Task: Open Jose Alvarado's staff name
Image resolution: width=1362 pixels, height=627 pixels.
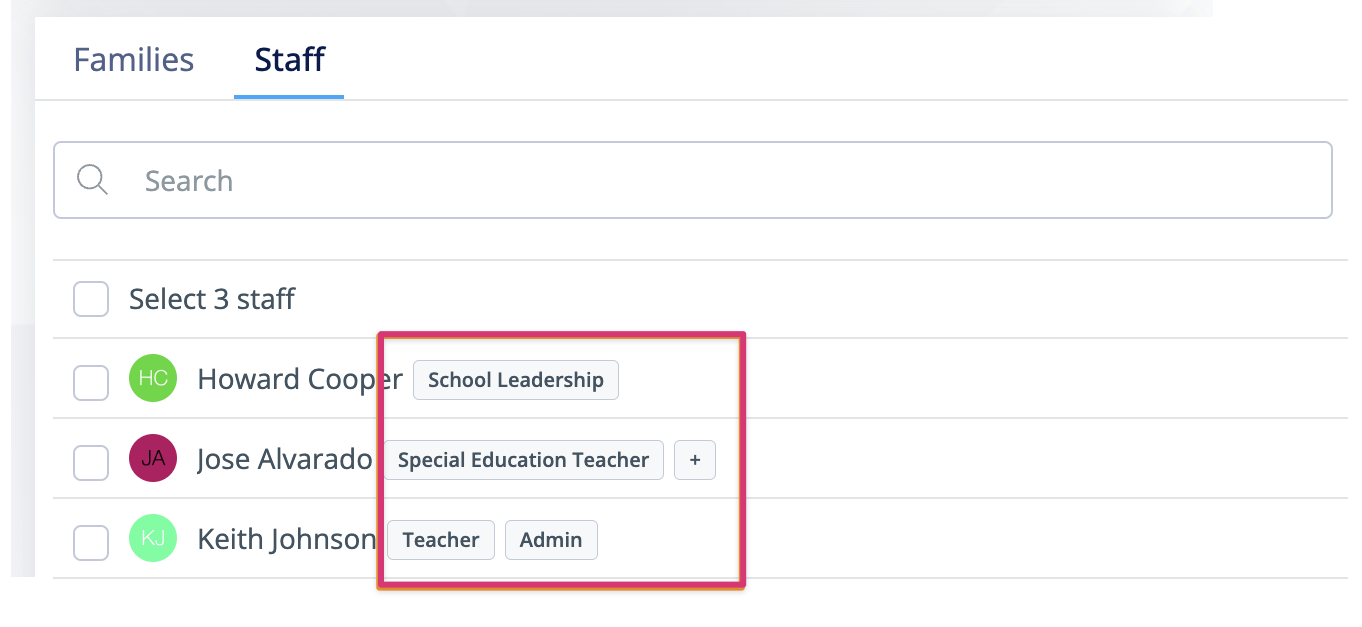Action: (x=284, y=459)
